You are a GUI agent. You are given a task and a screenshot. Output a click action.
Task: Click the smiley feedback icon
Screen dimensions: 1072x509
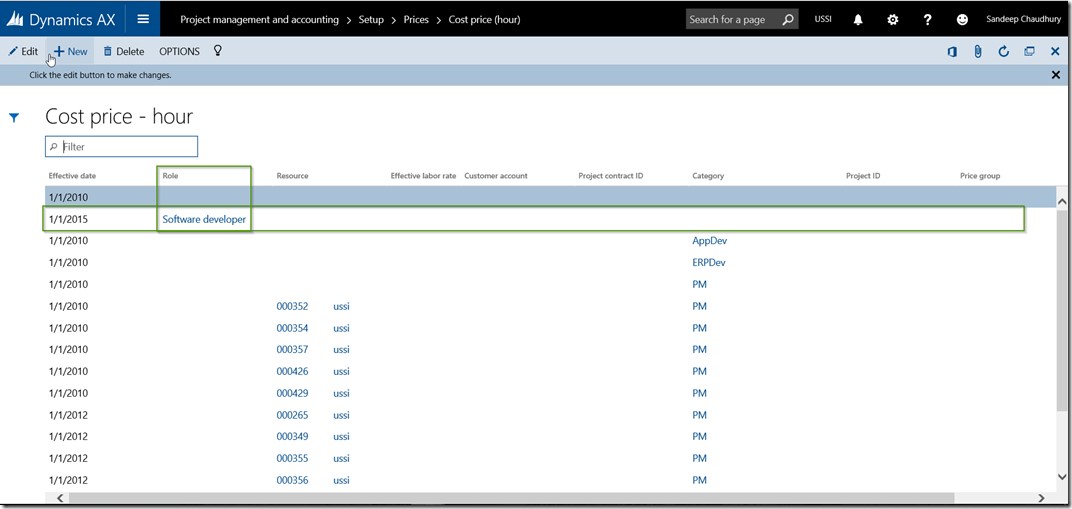(x=963, y=19)
